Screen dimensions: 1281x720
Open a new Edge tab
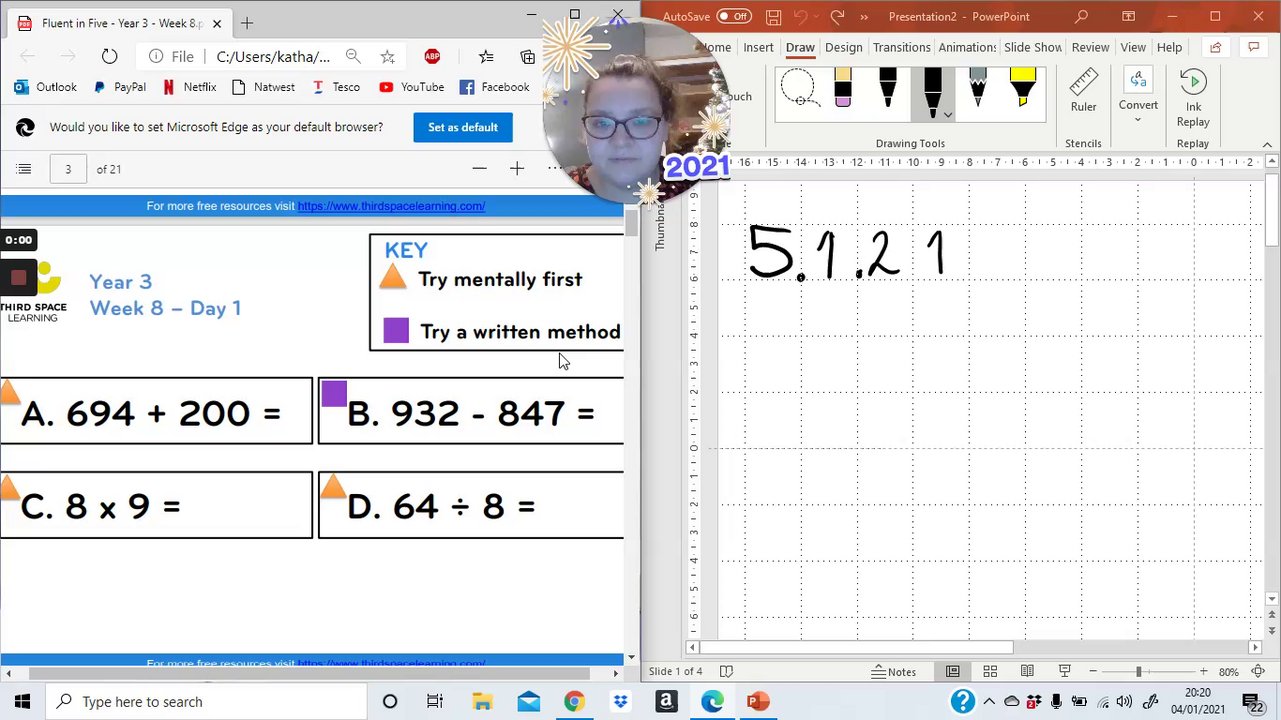click(247, 23)
